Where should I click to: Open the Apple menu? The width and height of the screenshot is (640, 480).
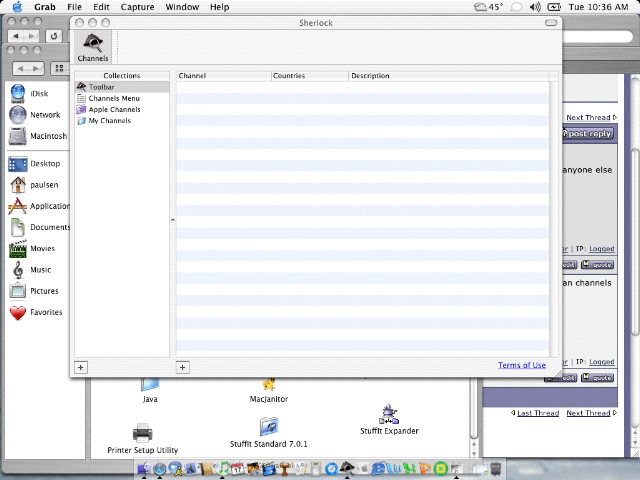[18, 7]
